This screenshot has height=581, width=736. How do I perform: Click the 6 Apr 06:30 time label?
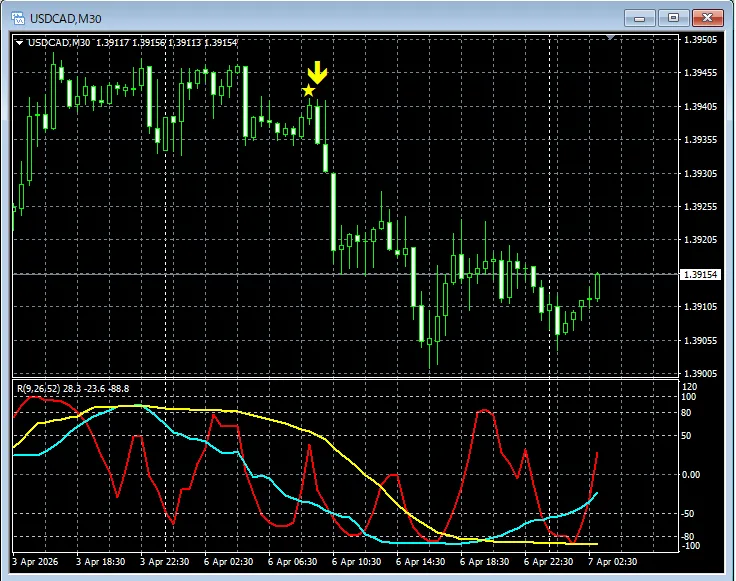point(292,562)
